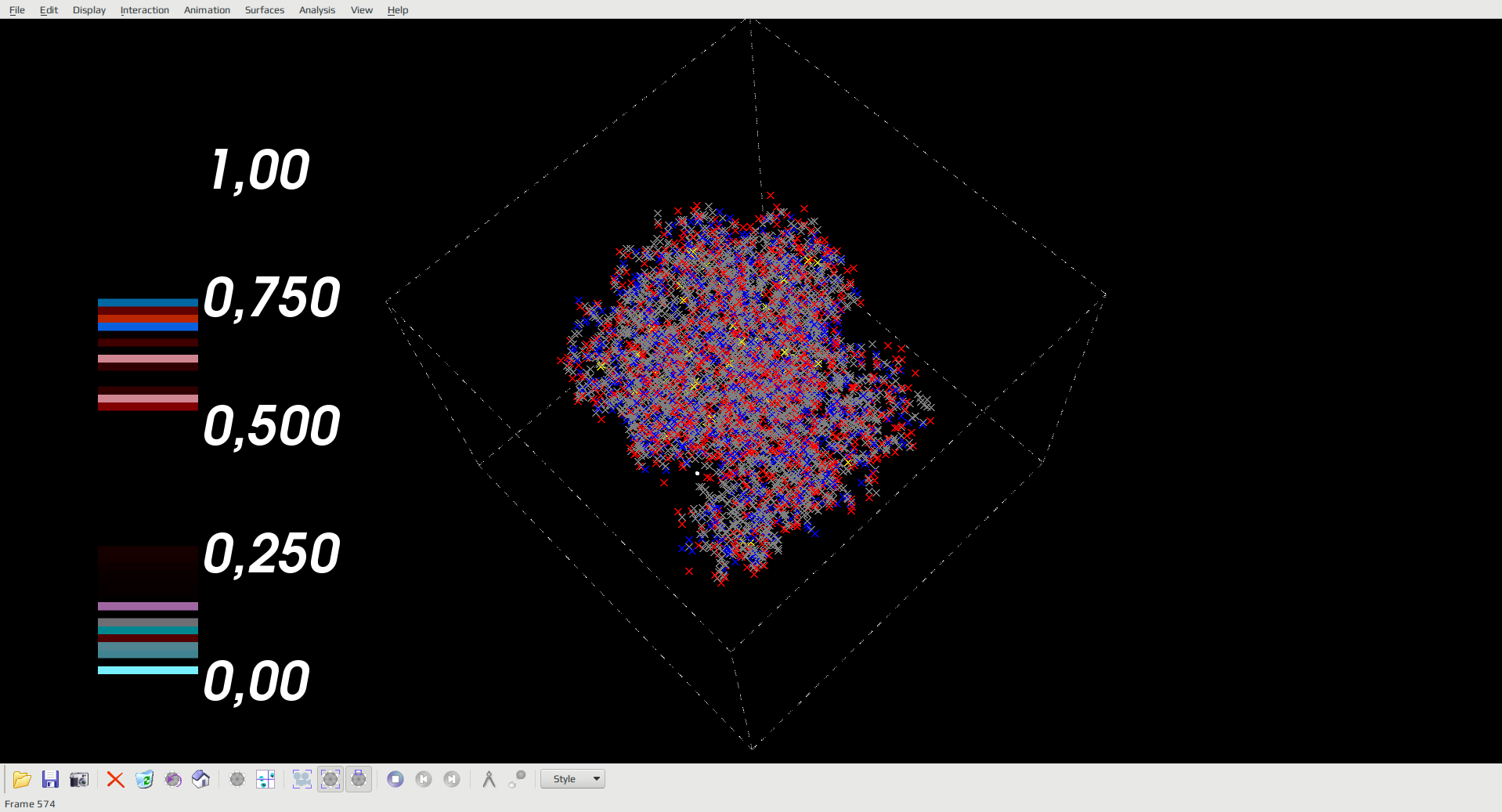Click the movie camera bracket icon
This screenshot has width=1502, height=812.
pos(301,779)
